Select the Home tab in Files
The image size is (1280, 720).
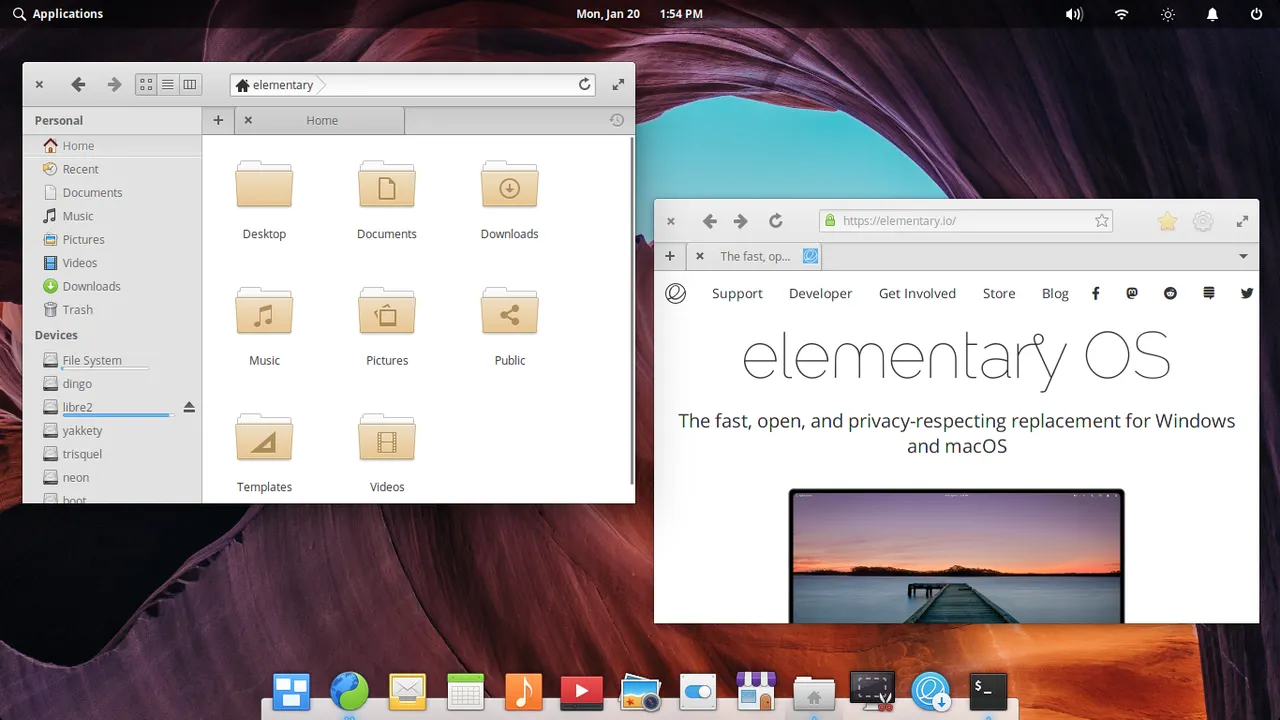(320, 120)
